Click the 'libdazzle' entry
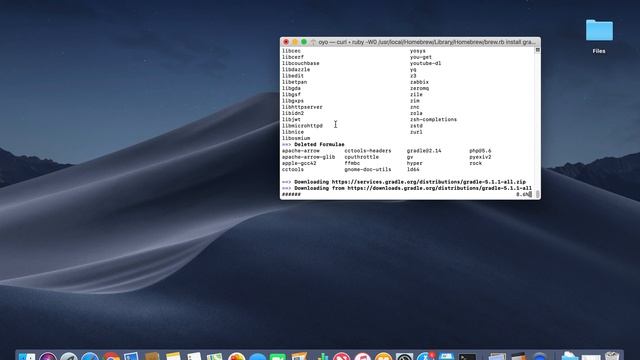Image resolution: width=640 pixels, height=360 pixels. point(296,70)
